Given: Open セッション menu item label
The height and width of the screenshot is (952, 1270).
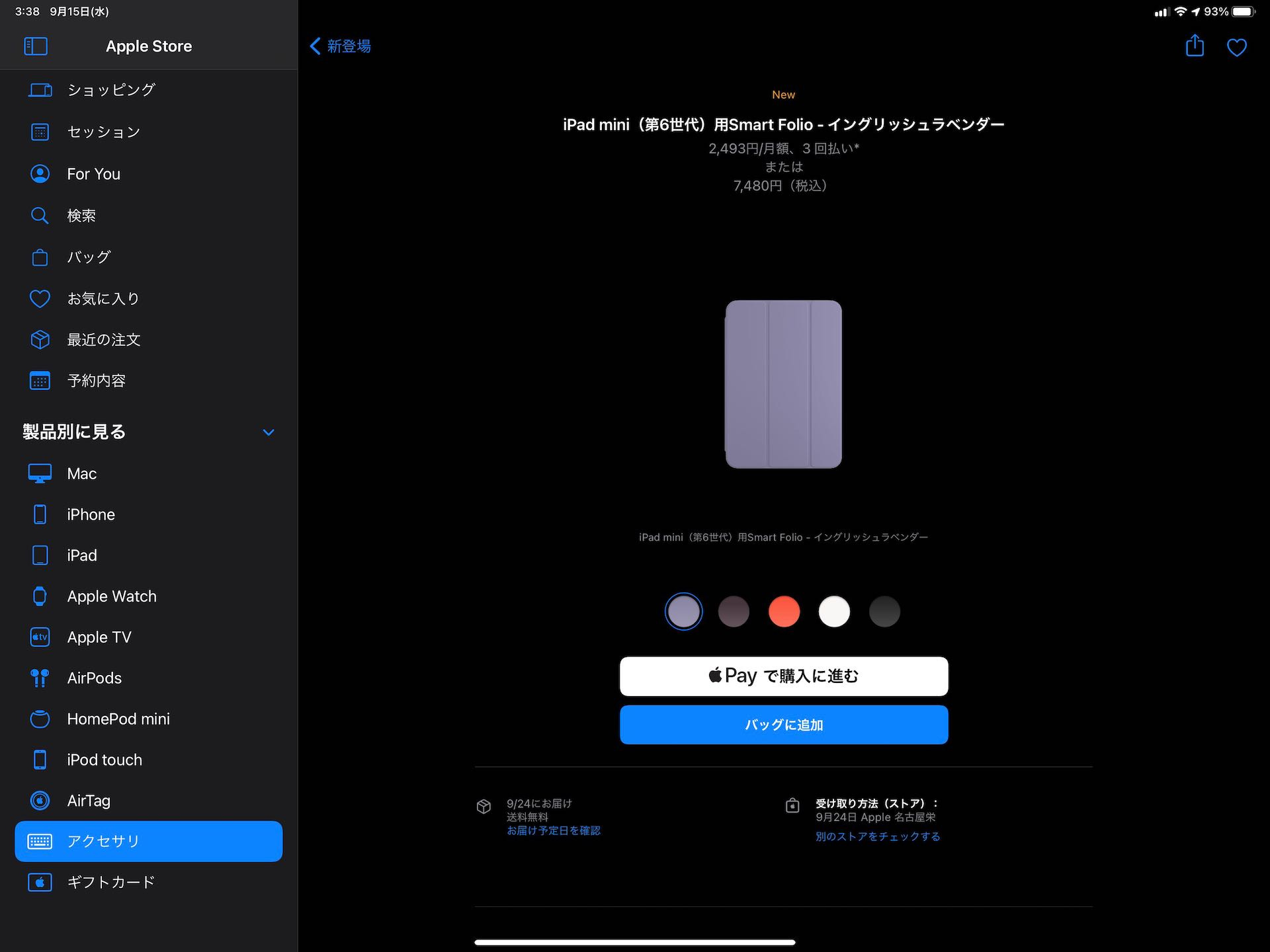Looking at the screenshot, I should click(x=104, y=132).
